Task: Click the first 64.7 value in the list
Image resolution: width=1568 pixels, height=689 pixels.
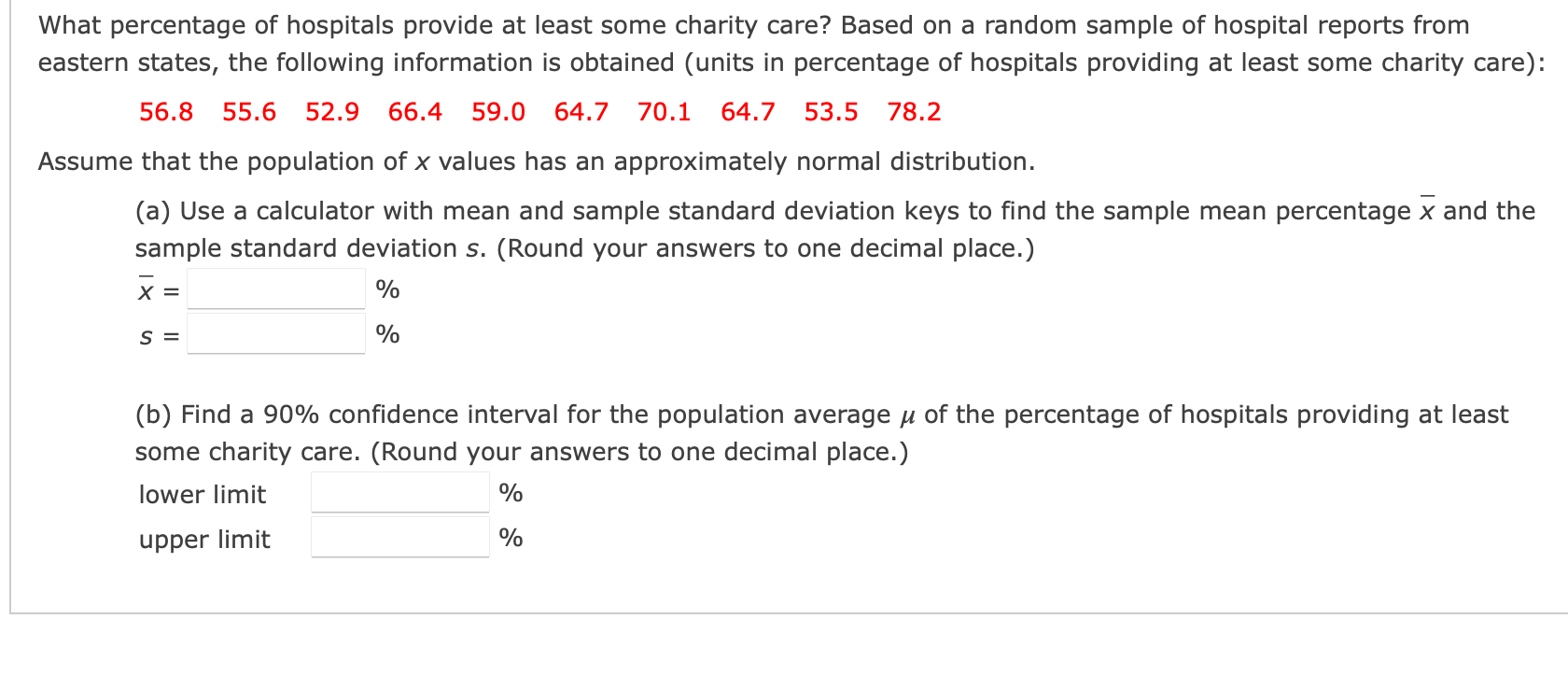Action: click(582, 111)
